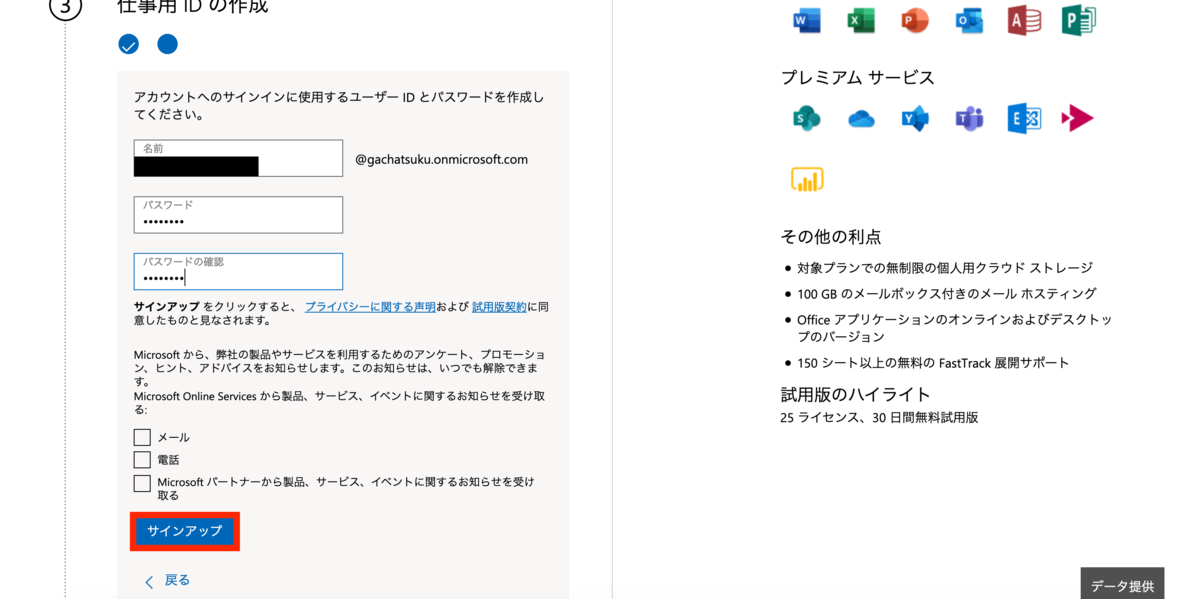Click the プレミアム サービス heading
The image size is (1200, 599).
pyautogui.click(x=857, y=77)
